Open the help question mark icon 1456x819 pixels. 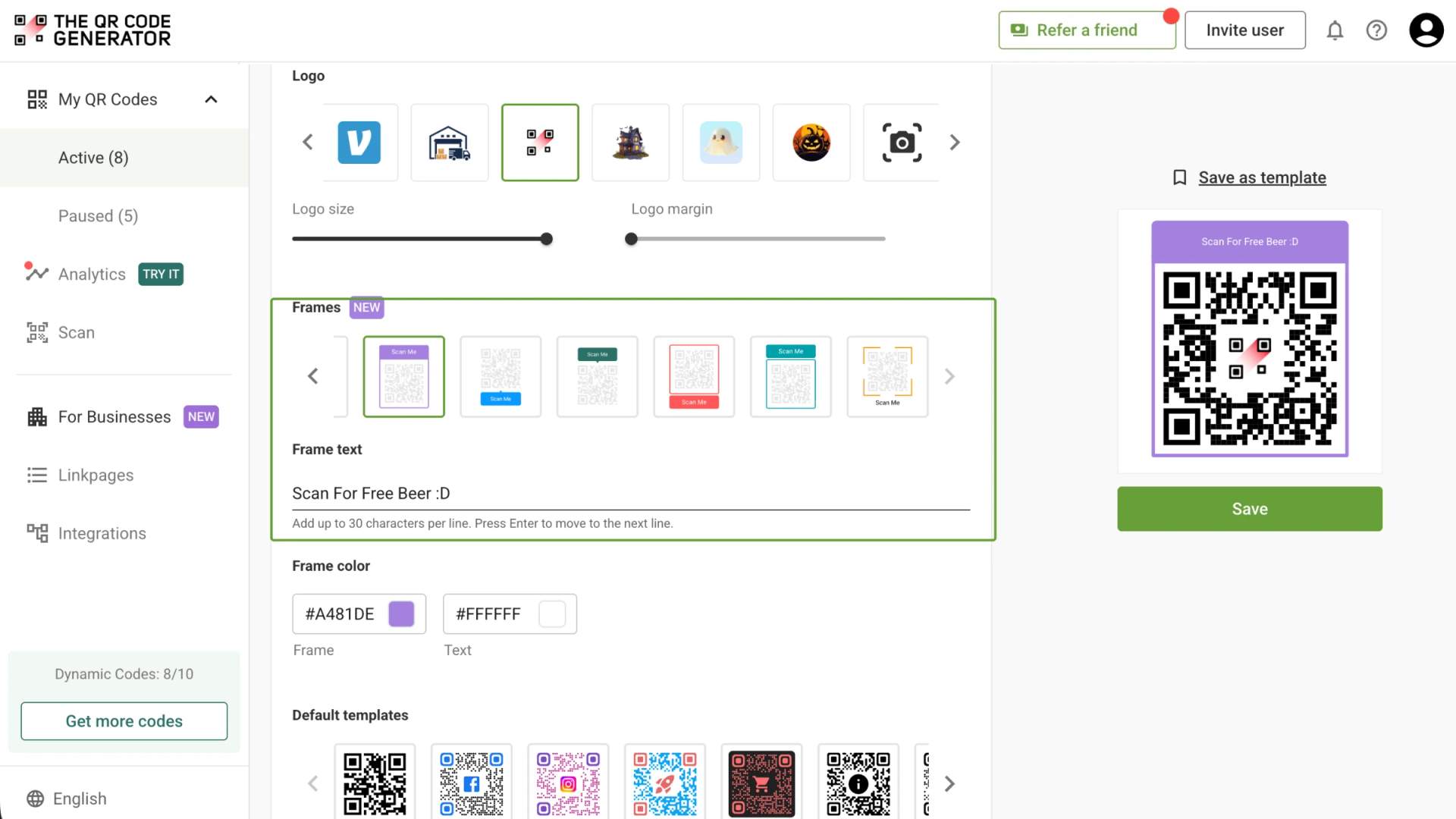point(1376,30)
